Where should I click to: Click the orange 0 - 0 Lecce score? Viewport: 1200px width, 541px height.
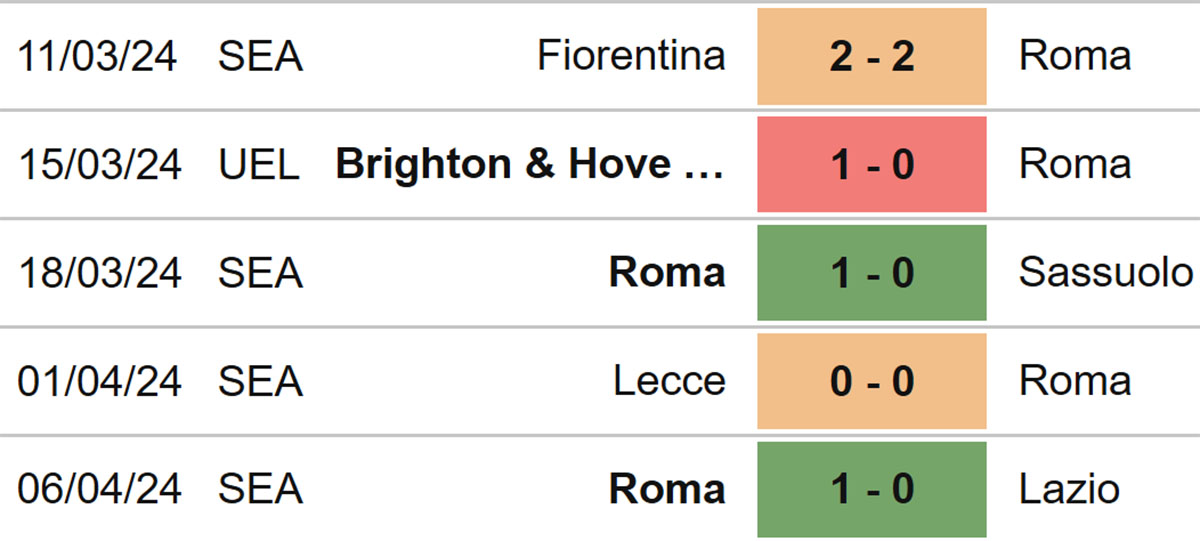click(x=872, y=381)
